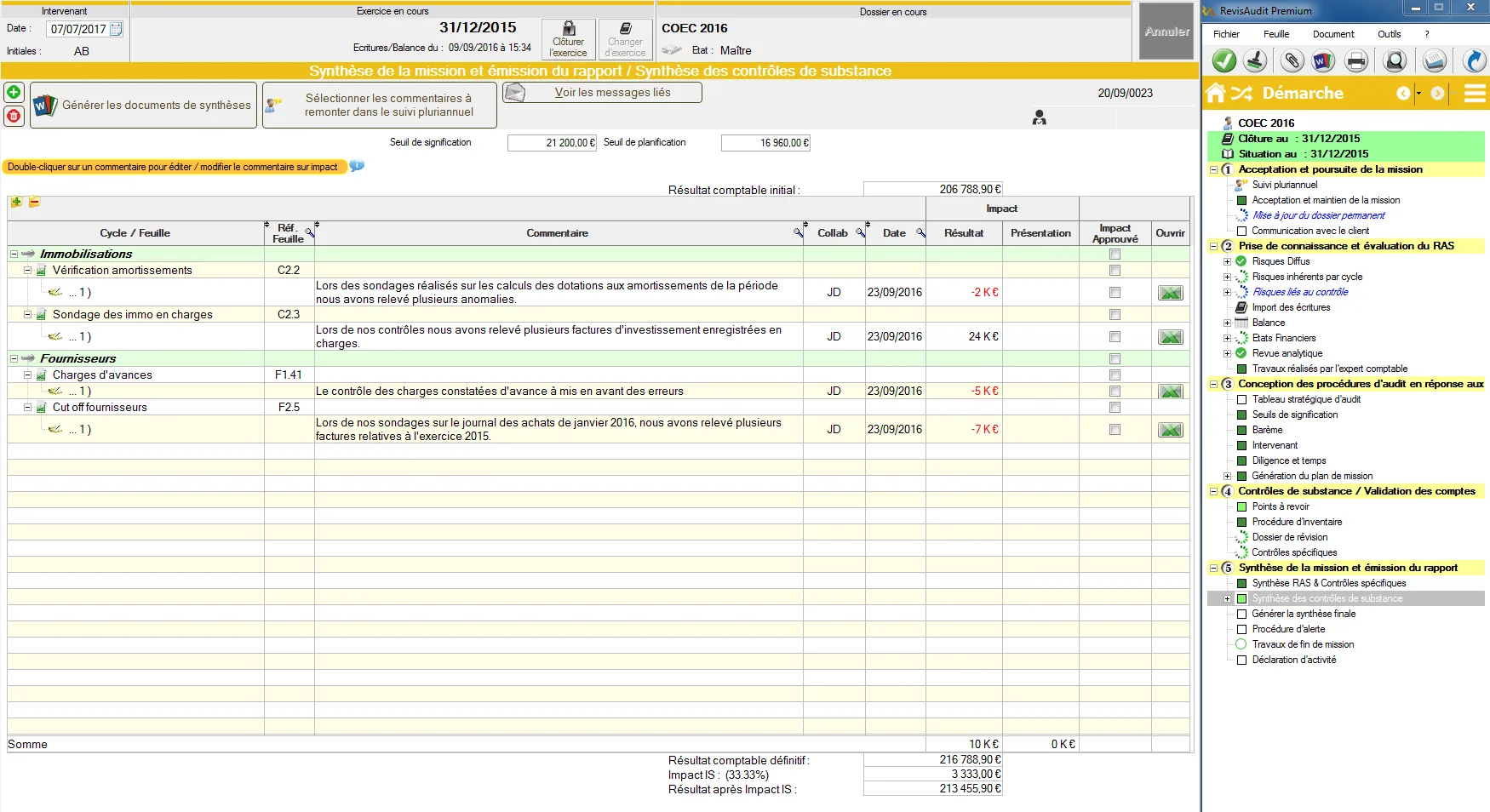Click the red trash delete icon
Image resolution: width=1490 pixels, height=812 pixels.
pos(14,115)
